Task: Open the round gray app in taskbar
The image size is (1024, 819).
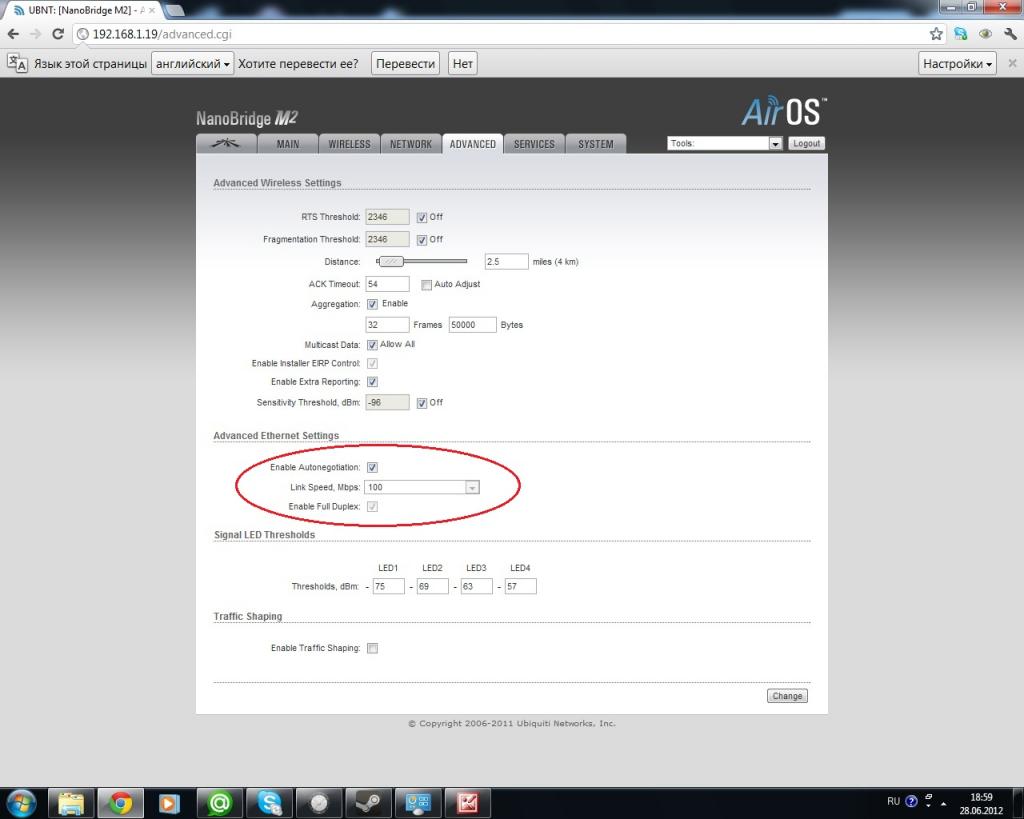Action: pyautogui.click(x=319, y=803)
